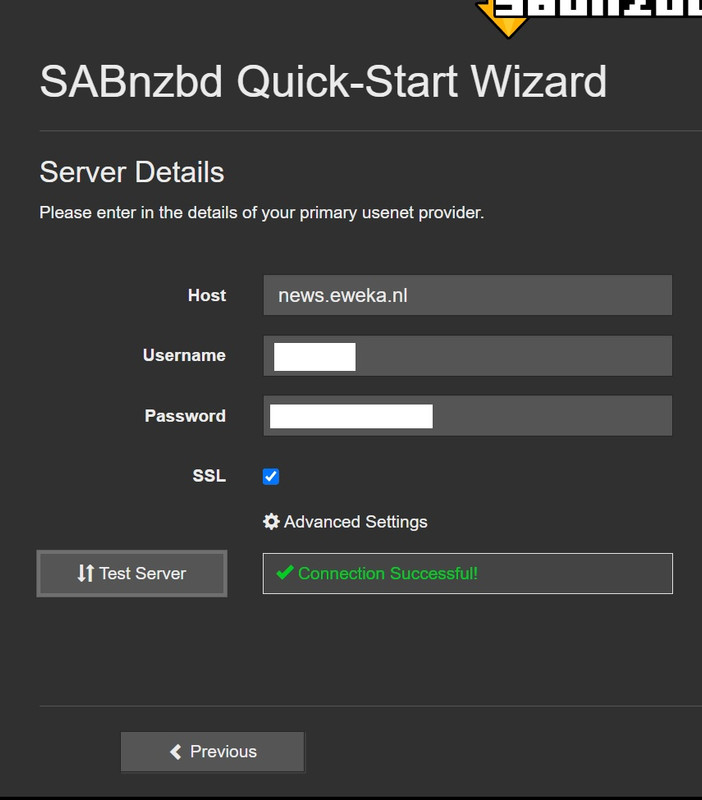
Task: Click the Password label
Action: click(185, 416)
